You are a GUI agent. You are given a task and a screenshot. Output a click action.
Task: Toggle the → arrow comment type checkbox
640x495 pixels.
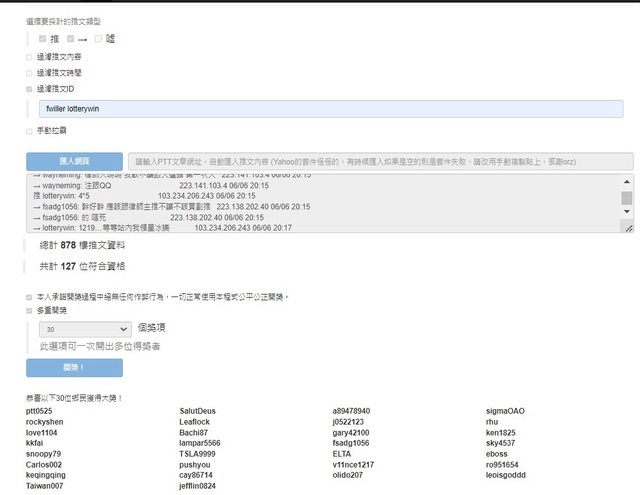[x=71, y=39]
